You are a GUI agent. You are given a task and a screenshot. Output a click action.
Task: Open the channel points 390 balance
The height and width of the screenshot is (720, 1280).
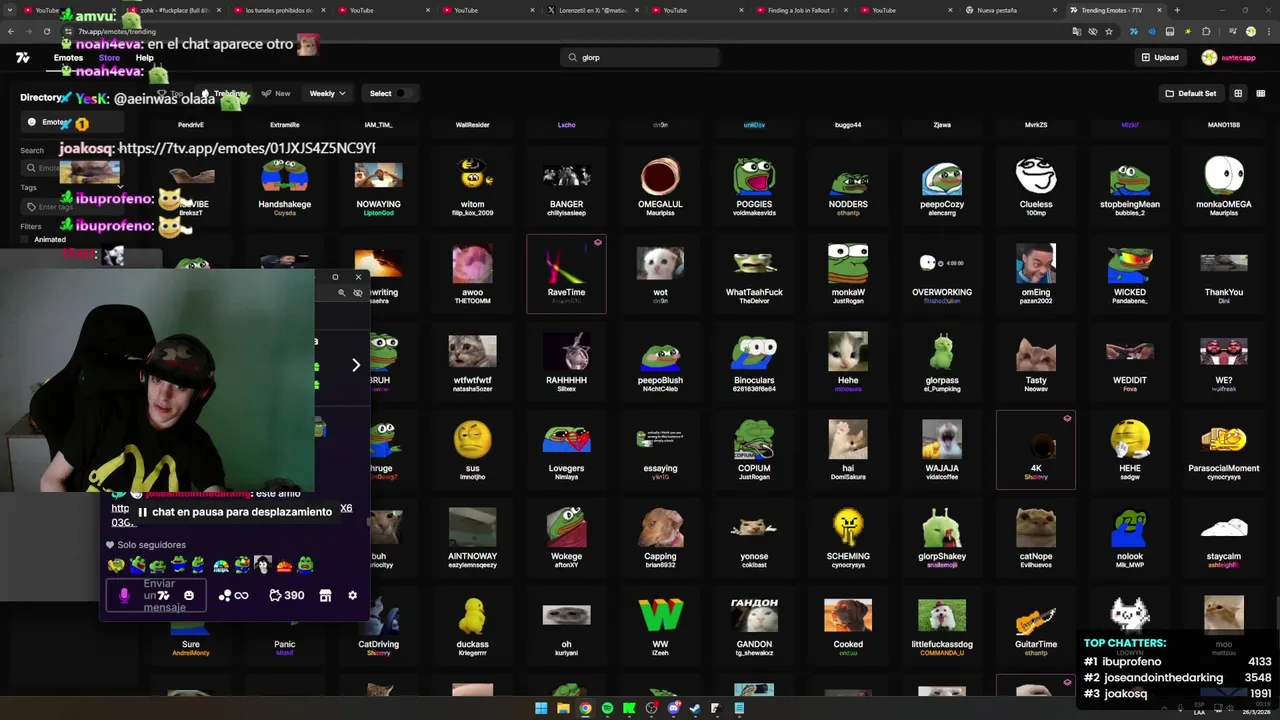pos(286,596)
